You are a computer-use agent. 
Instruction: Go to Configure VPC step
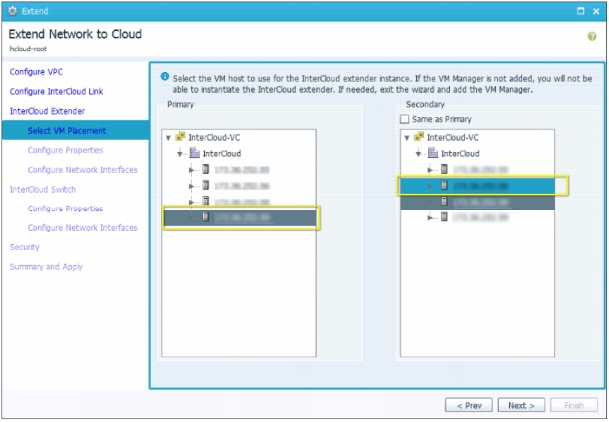pyautogui.click(x=36, y=72)
